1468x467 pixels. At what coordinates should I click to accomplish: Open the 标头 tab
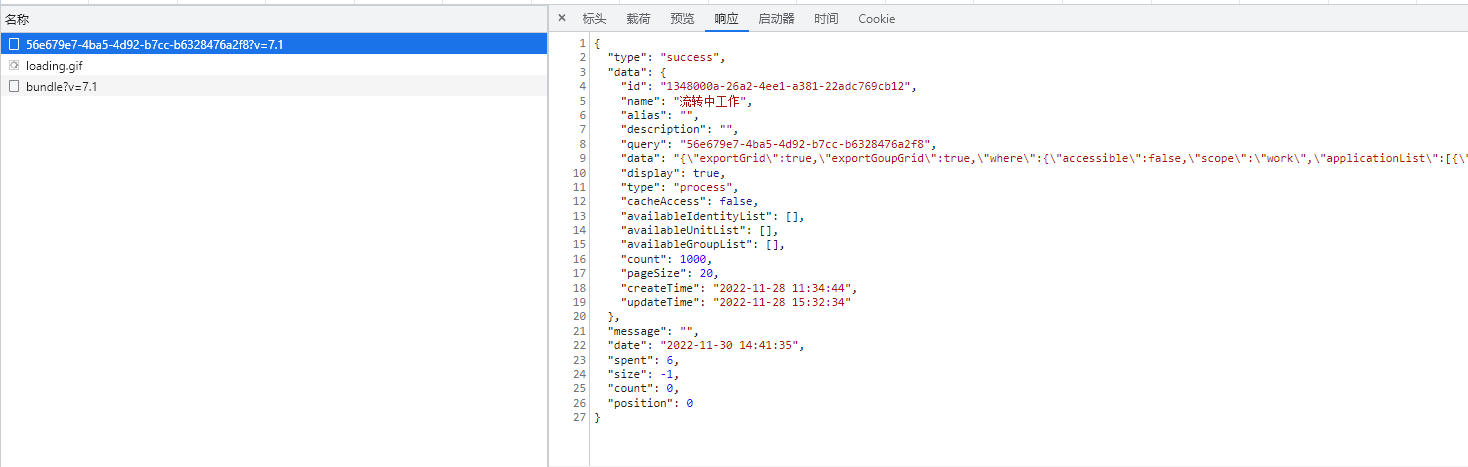[594, 19]
